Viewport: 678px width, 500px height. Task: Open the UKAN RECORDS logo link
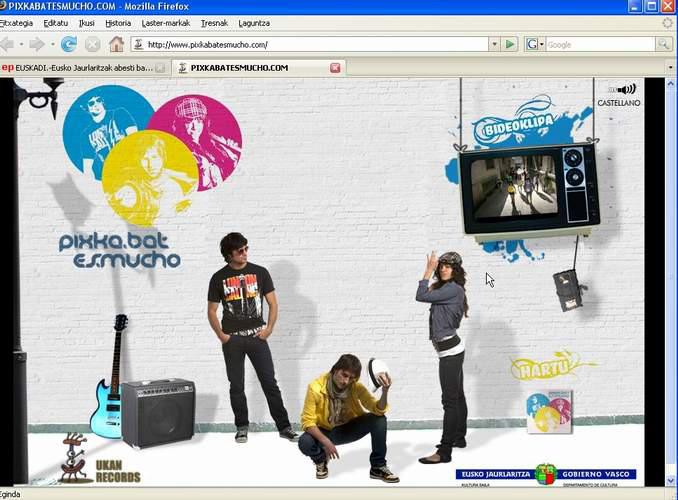[118, 471]
